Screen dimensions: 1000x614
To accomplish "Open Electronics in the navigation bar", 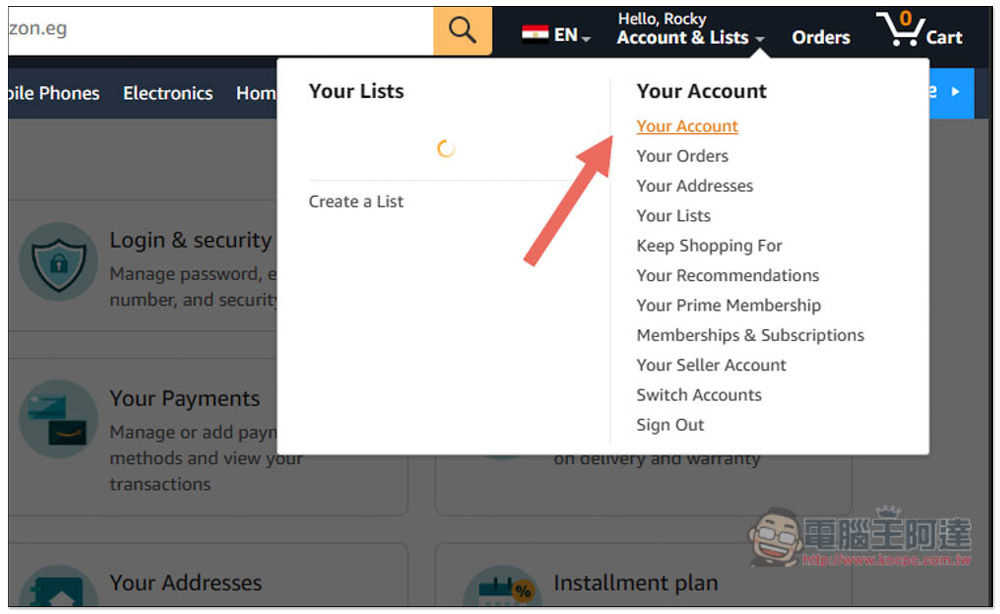I will point(168,94).
